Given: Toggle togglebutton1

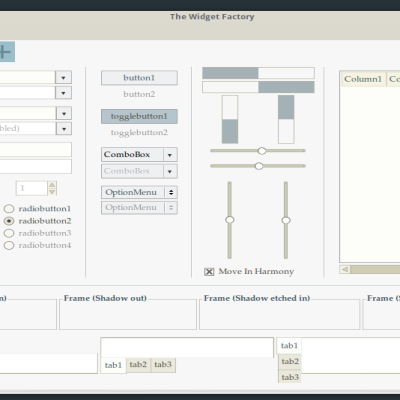Looking at the screenshot, I should pos(139,116).
